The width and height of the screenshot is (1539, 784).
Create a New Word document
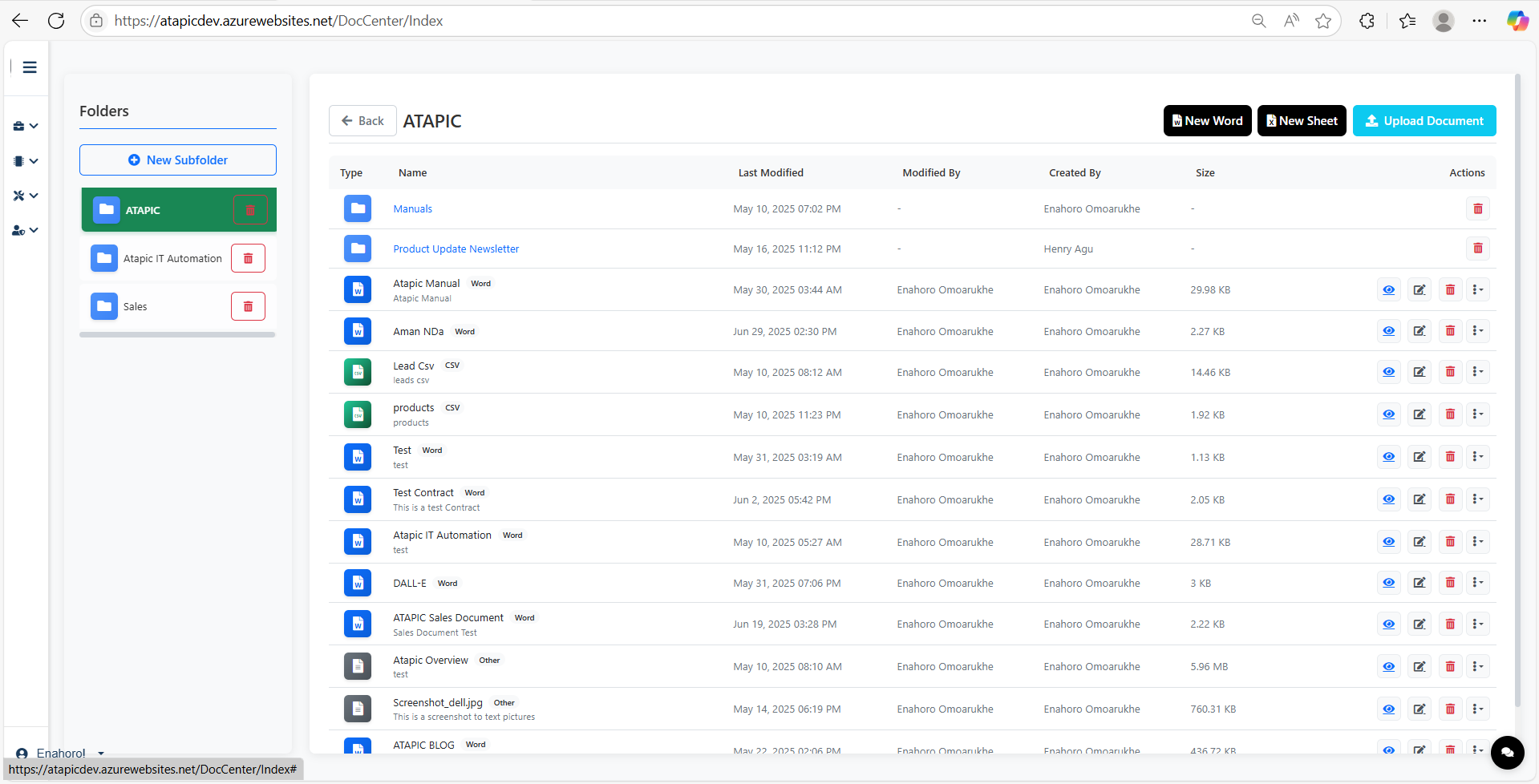click(1207, 121)
